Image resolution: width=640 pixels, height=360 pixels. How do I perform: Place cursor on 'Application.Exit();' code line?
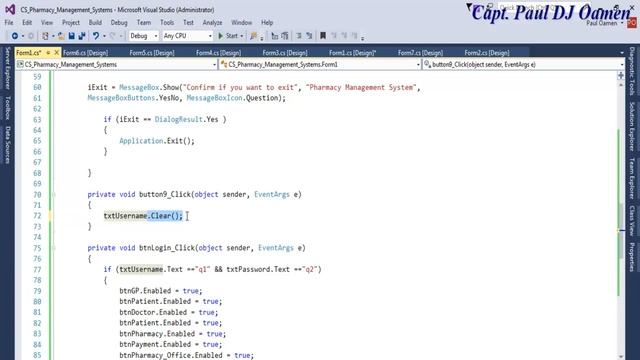click(x=157, y=141)
